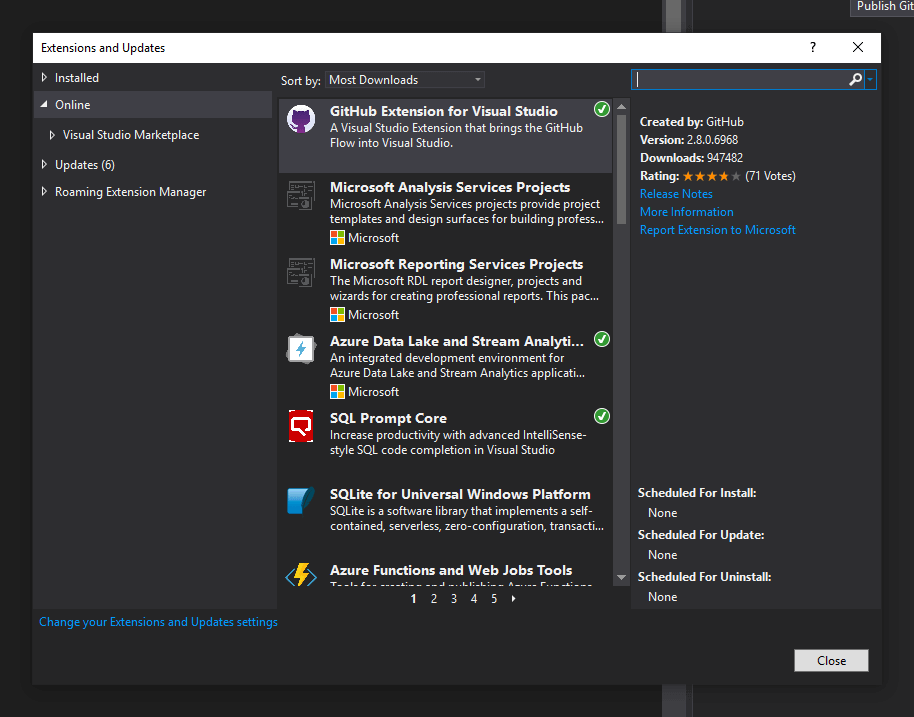Click the Created by: GitHub text
Viewport: 914px width, 717px height.
click(x=692, y=122)
